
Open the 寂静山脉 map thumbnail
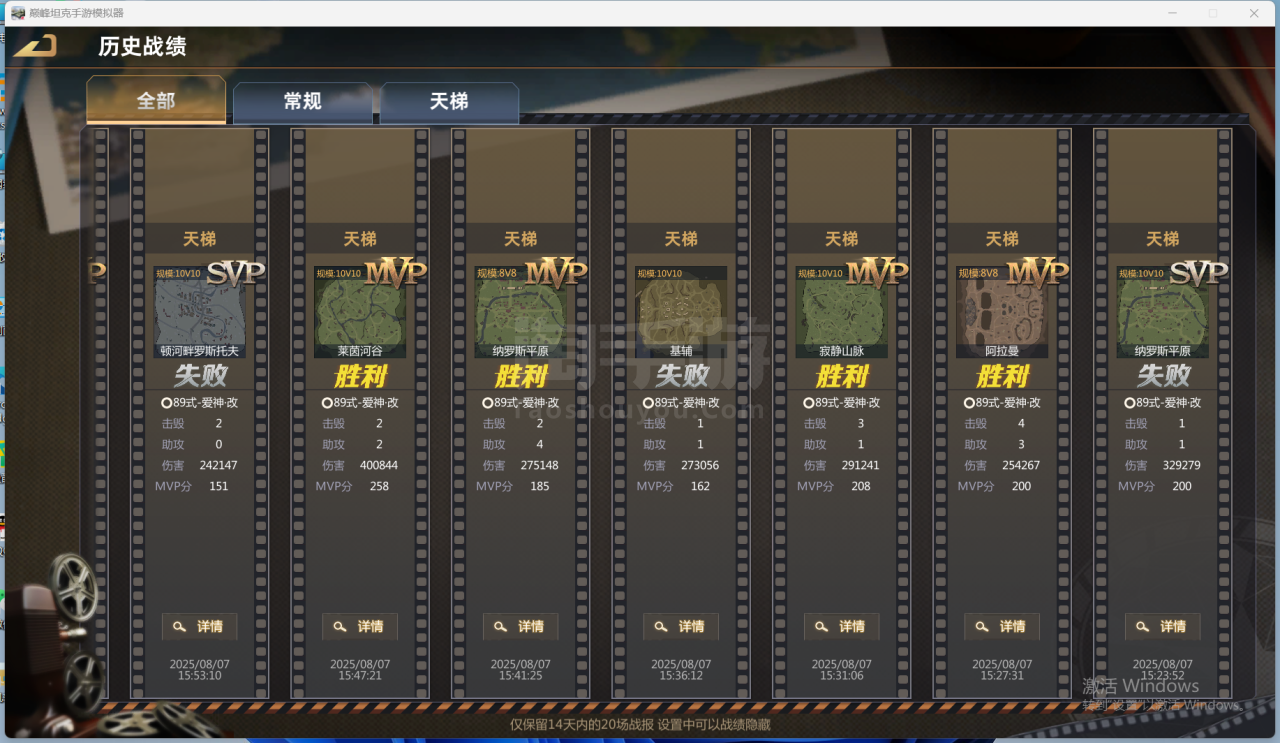pos(842,312)
